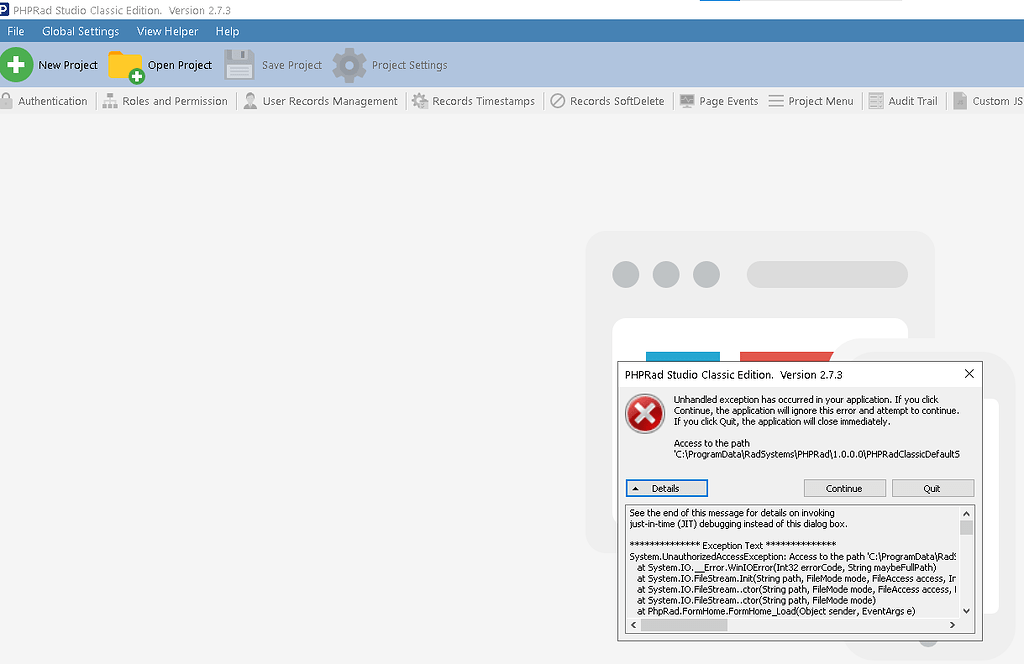The image size is (1024, 664).
Task: Click the Records SoftDelete prohibited icon
Action: [x=558, y=101]
